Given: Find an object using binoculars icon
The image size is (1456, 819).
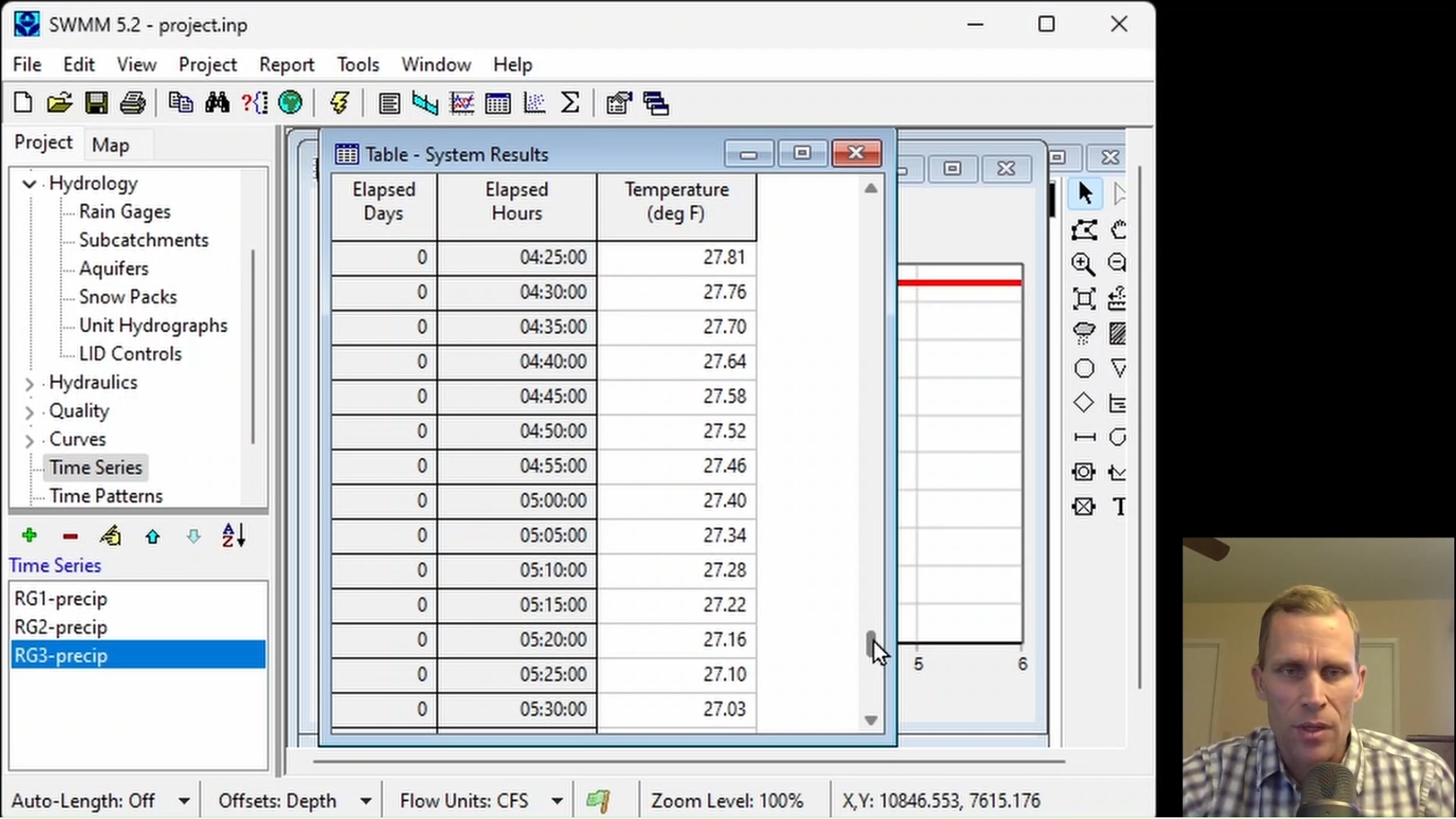Looking at the screenshot, I should coord(217,103).
